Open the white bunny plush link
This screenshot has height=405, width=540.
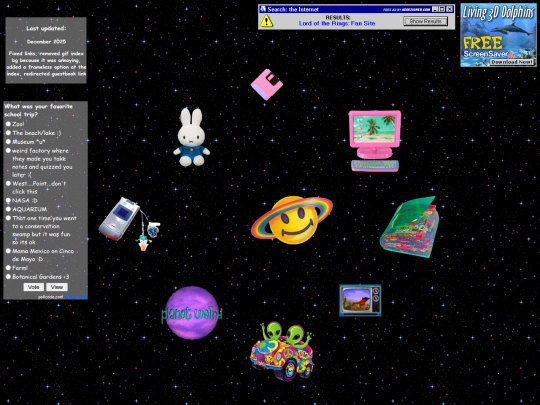[x=191, y=137]
